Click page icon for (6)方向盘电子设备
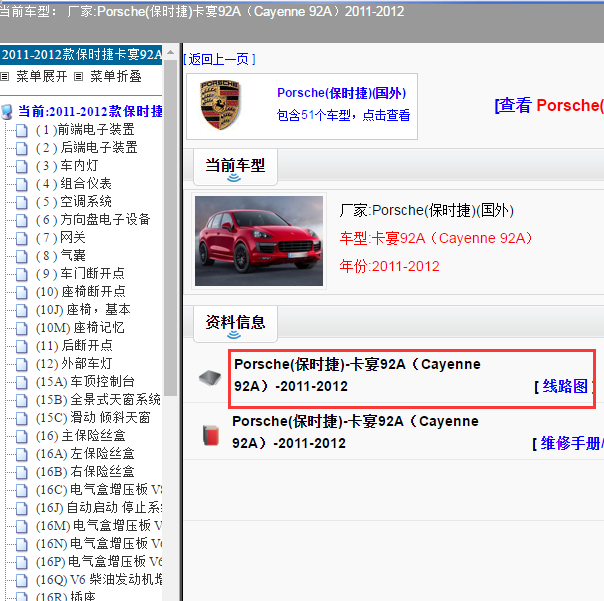The image size is (604, 601). tap(22, 220)
